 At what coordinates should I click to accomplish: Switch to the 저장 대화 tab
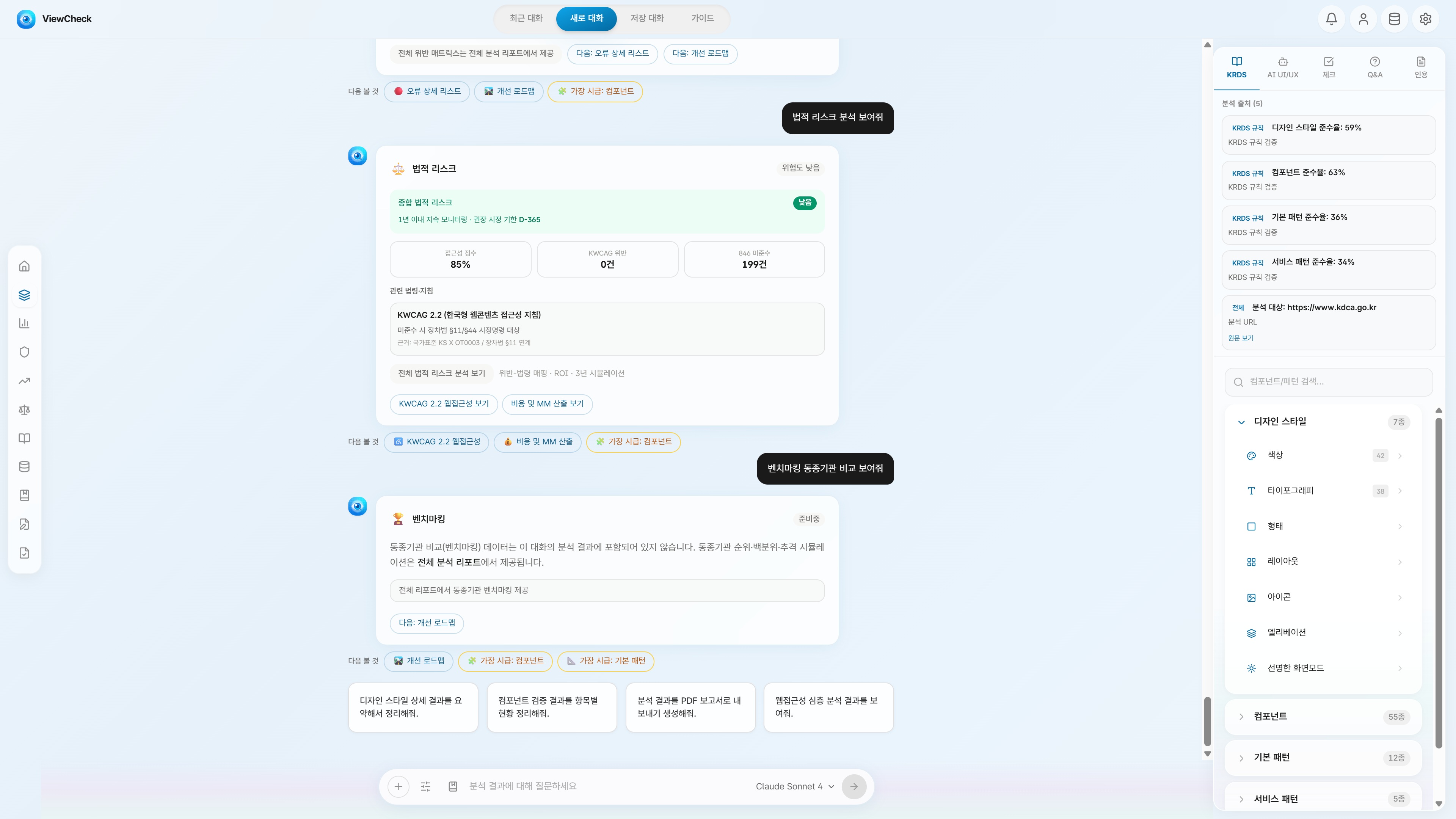(647, 18)
